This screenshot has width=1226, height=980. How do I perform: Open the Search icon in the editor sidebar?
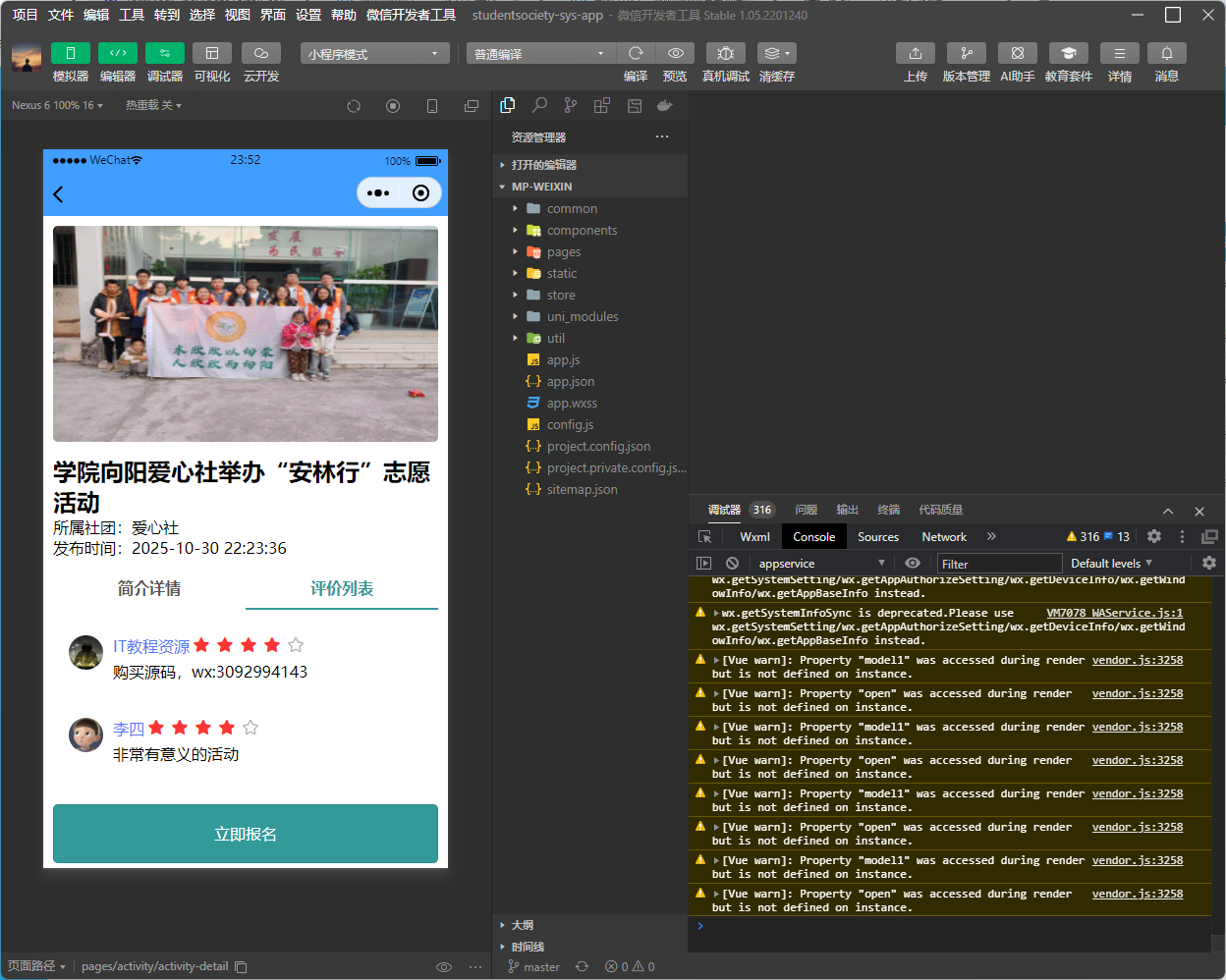coord(539,105)
